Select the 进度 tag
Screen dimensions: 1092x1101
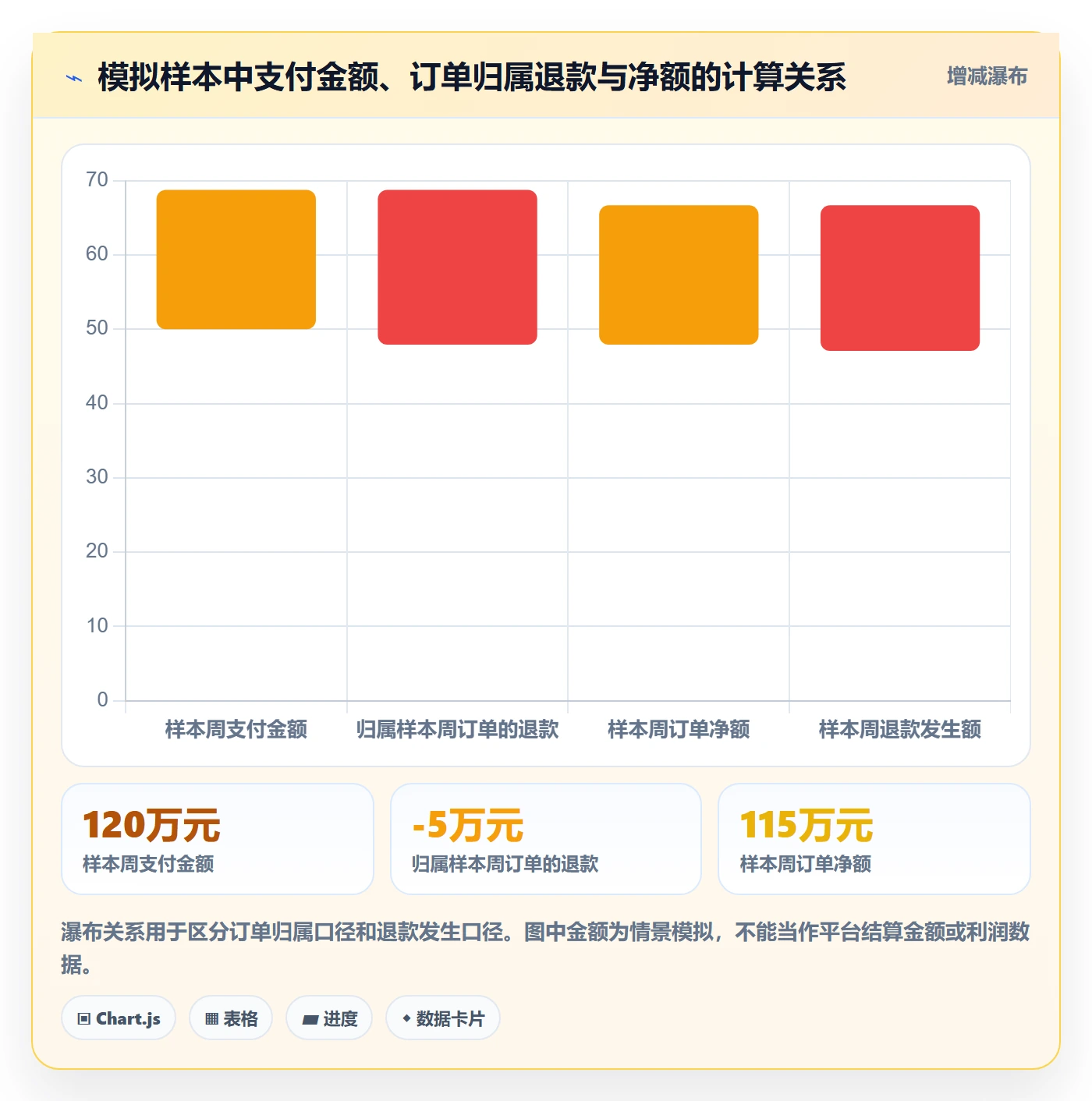[x=329, y=1018]
